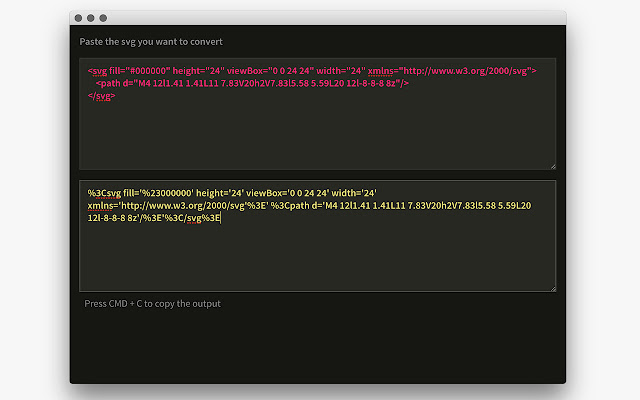Click the leftmost window control dot
The width and height of the screenshot is (640, 400).
[x=79, y=18]
